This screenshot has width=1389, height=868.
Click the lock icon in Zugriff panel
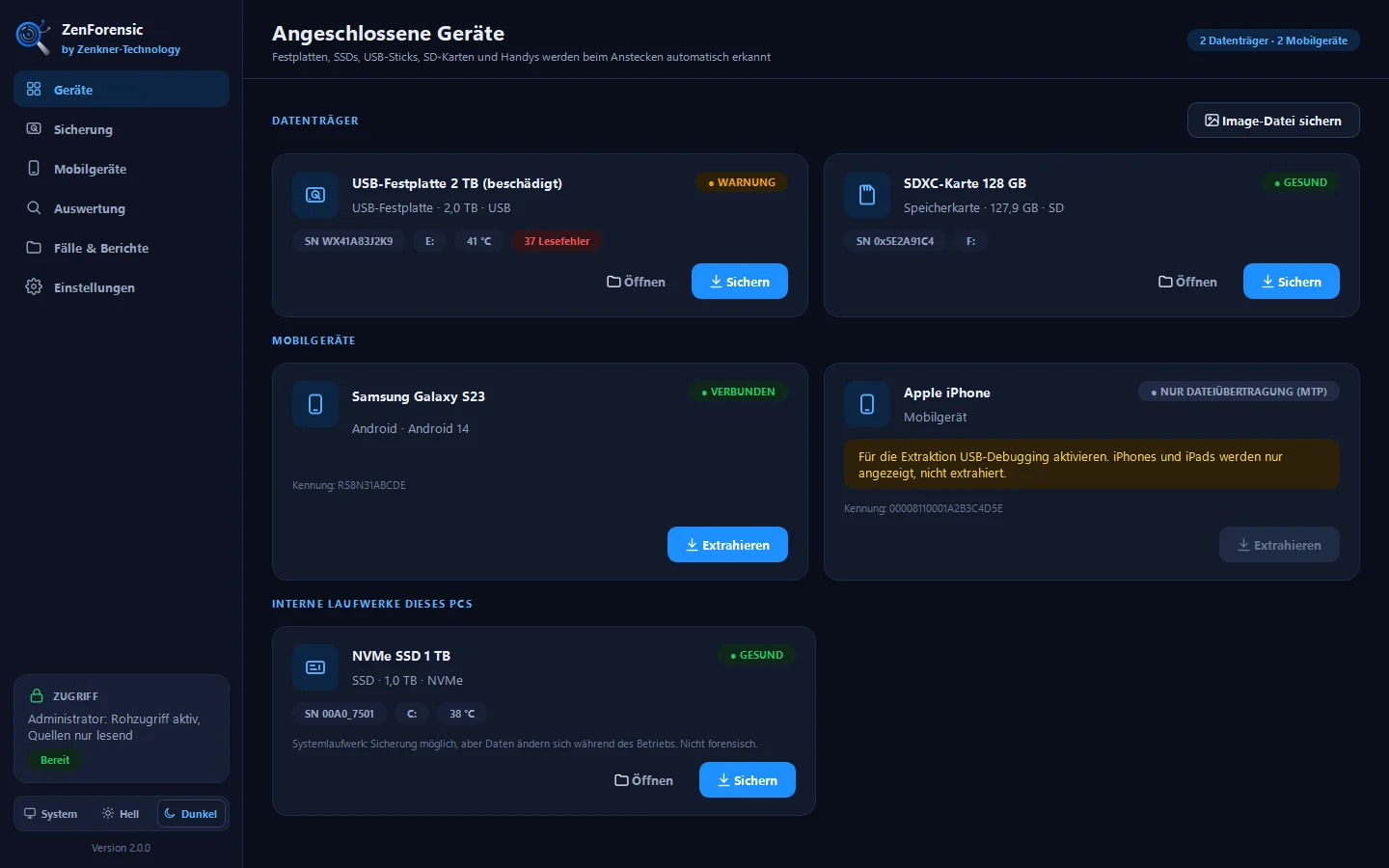pyautogui.click(x=37, y=695)
